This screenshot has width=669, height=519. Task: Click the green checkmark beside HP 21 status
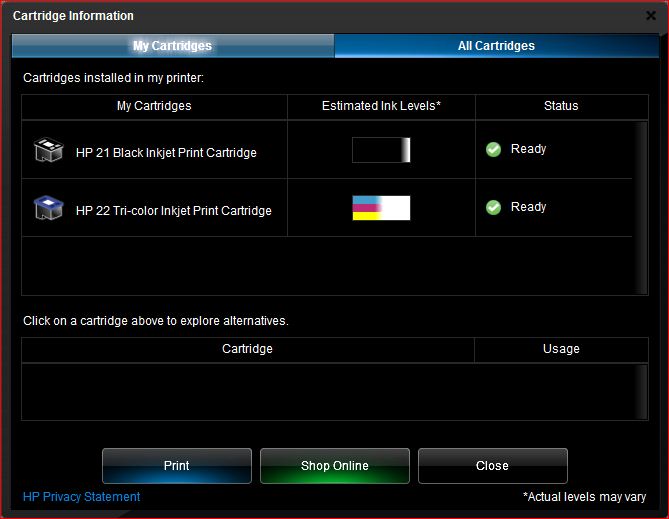[x=494, y=149]
